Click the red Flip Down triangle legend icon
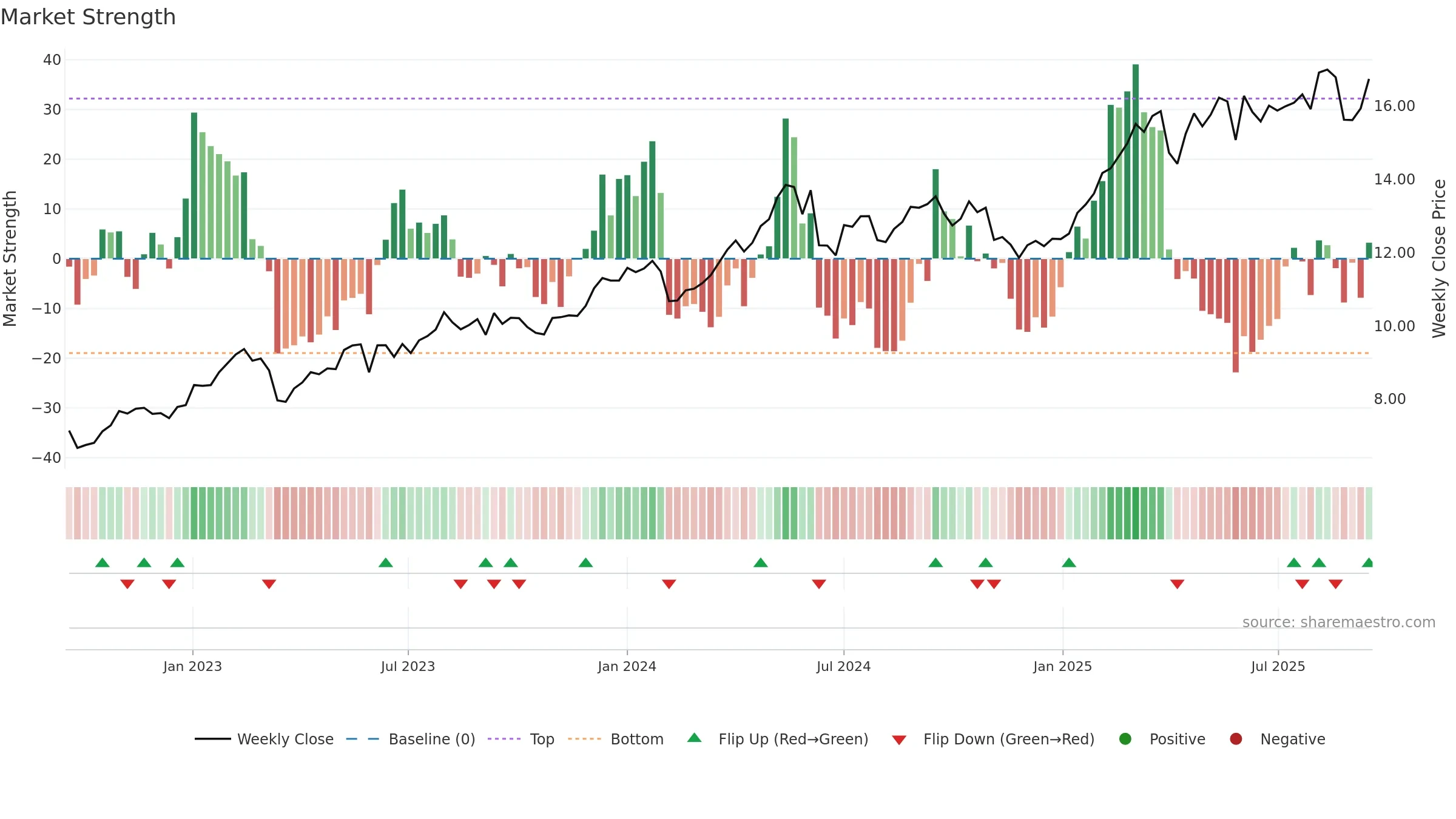This screenshot has height=819, width=1456. pos(900,740)
